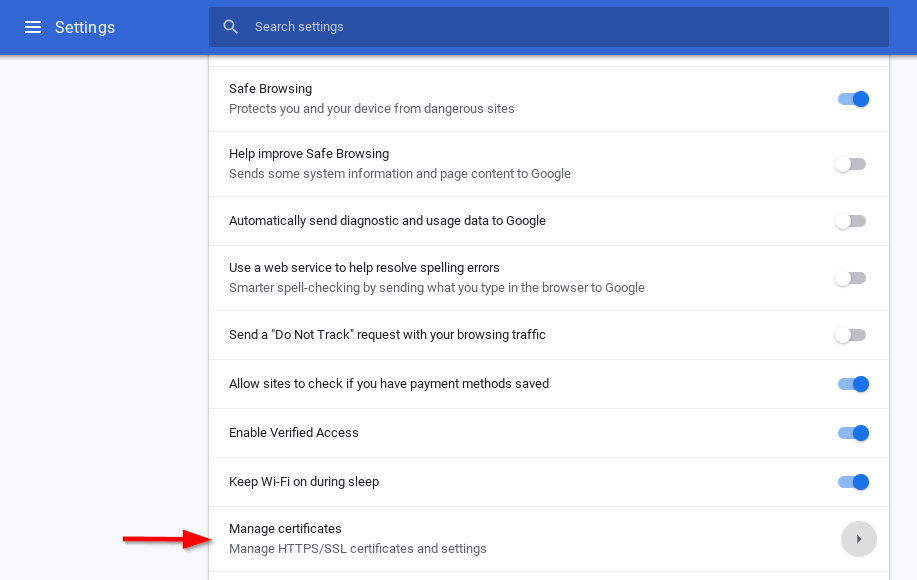Enable automatic diagnostic data sending to Google
Image resolution: width=917 pixels, height=580 pixels.
pos(852,220)
